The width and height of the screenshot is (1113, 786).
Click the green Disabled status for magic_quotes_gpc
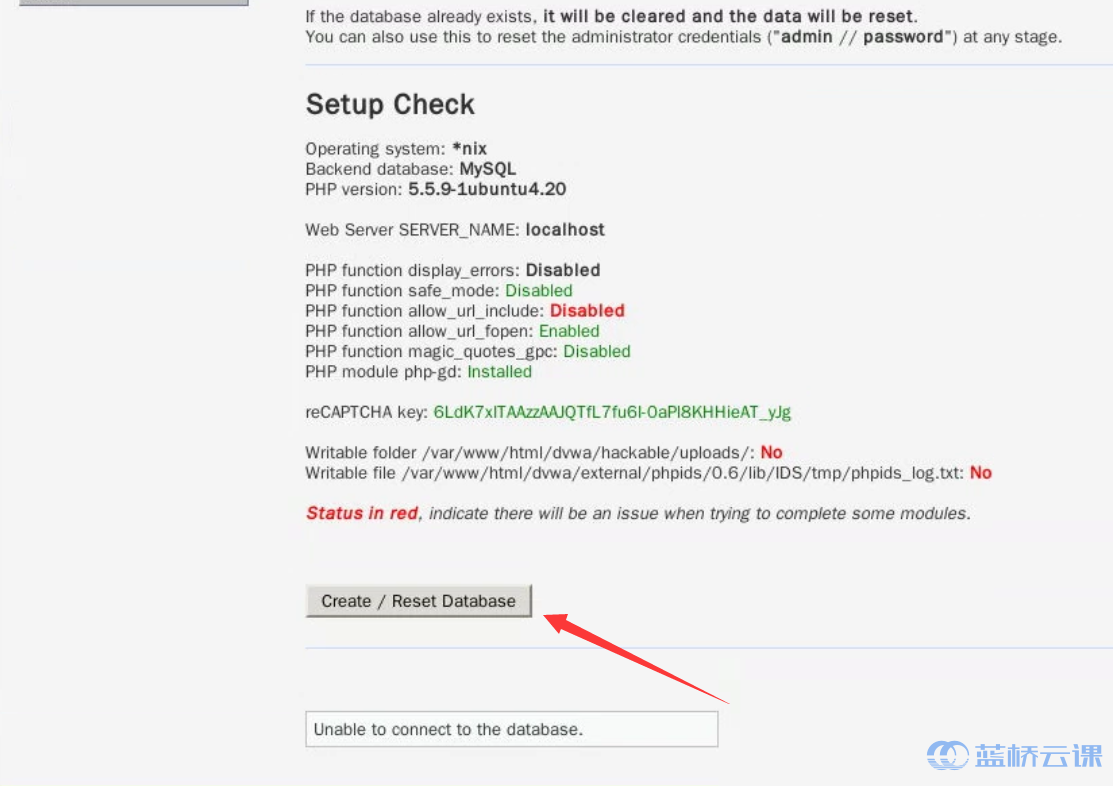pos(597,352)
